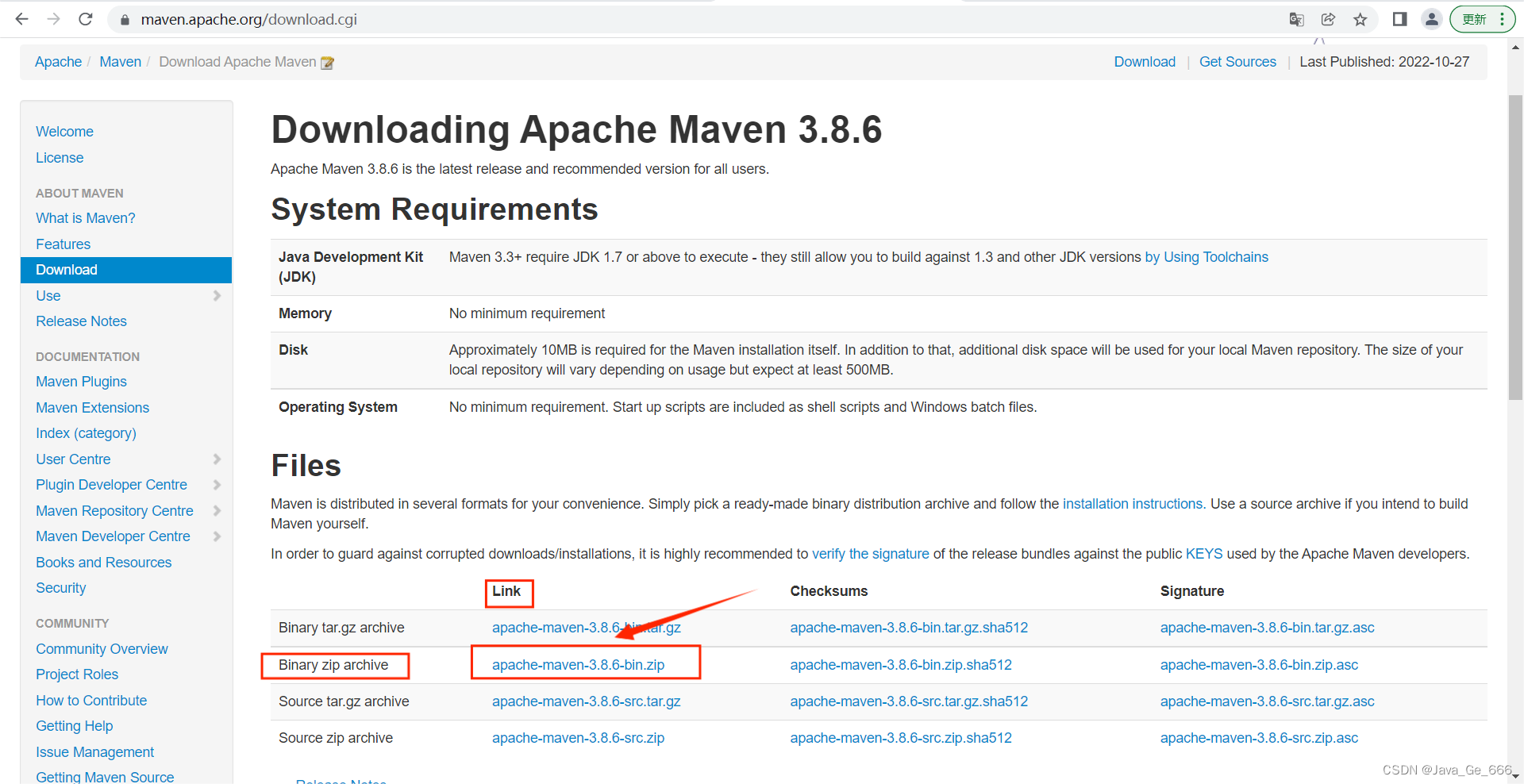Click the green update button

pos(1482,19)
